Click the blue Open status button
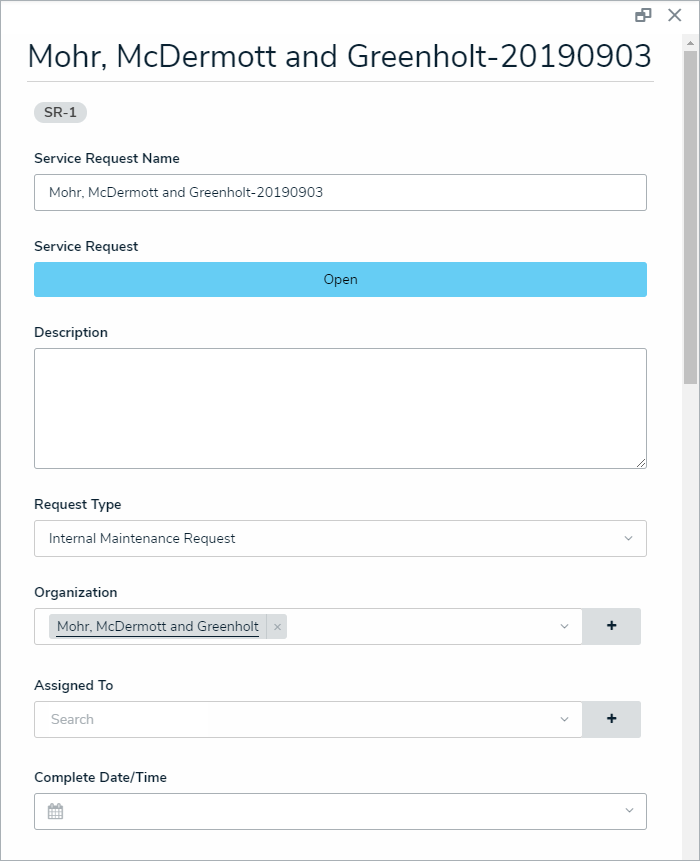The width and height of the screenshot is (700, 861). pos(340,280)
